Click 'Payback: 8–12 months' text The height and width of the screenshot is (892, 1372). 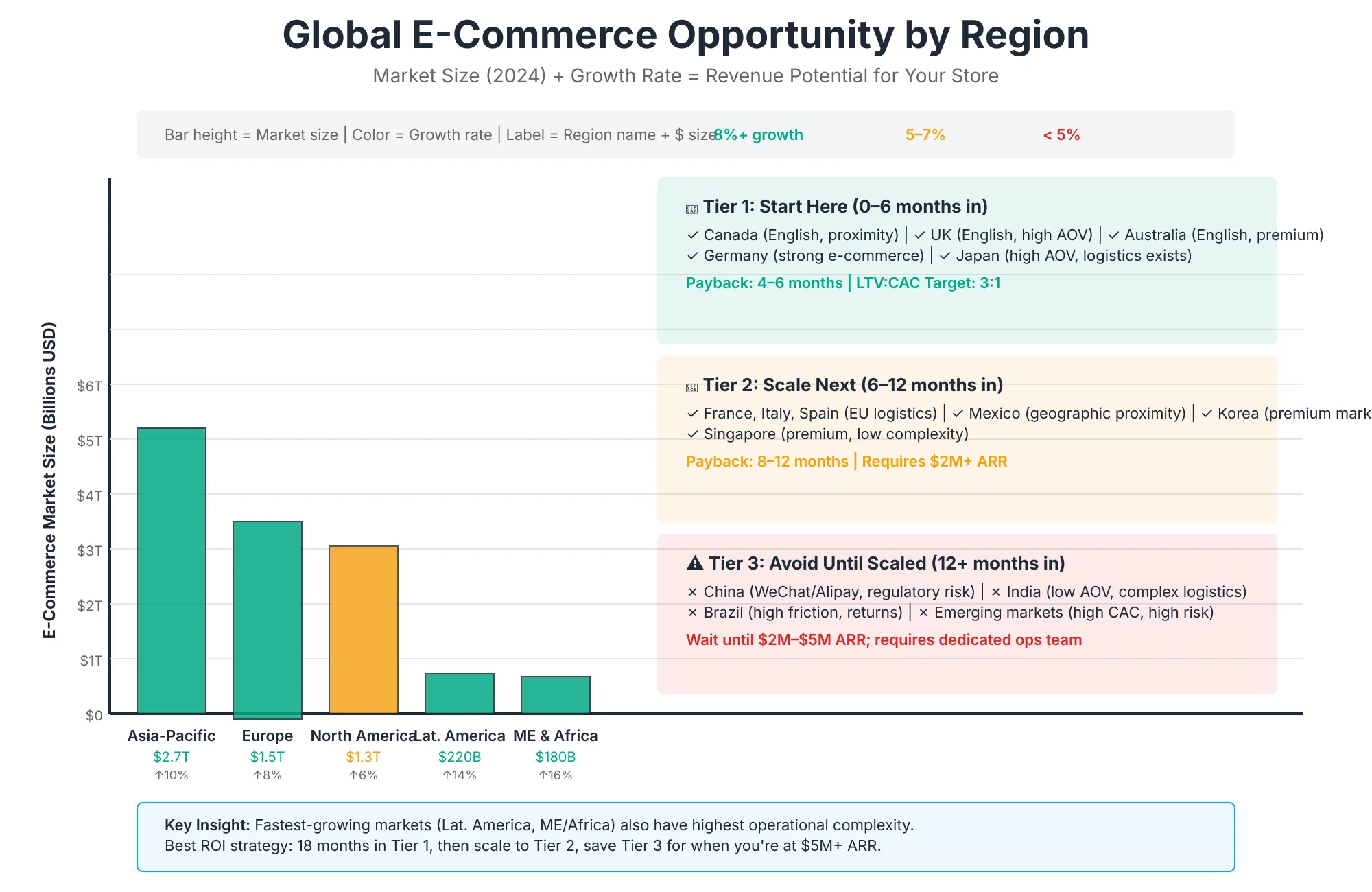click(x=767, y=461)
